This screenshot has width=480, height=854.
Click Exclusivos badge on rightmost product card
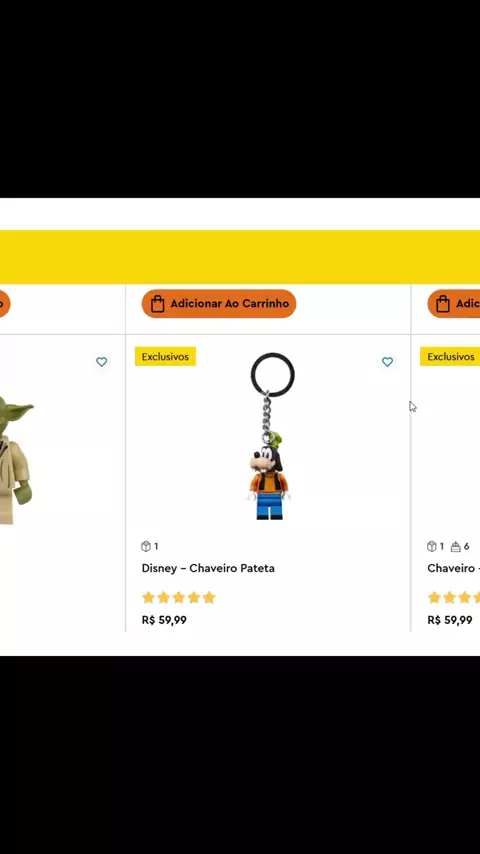450,357
